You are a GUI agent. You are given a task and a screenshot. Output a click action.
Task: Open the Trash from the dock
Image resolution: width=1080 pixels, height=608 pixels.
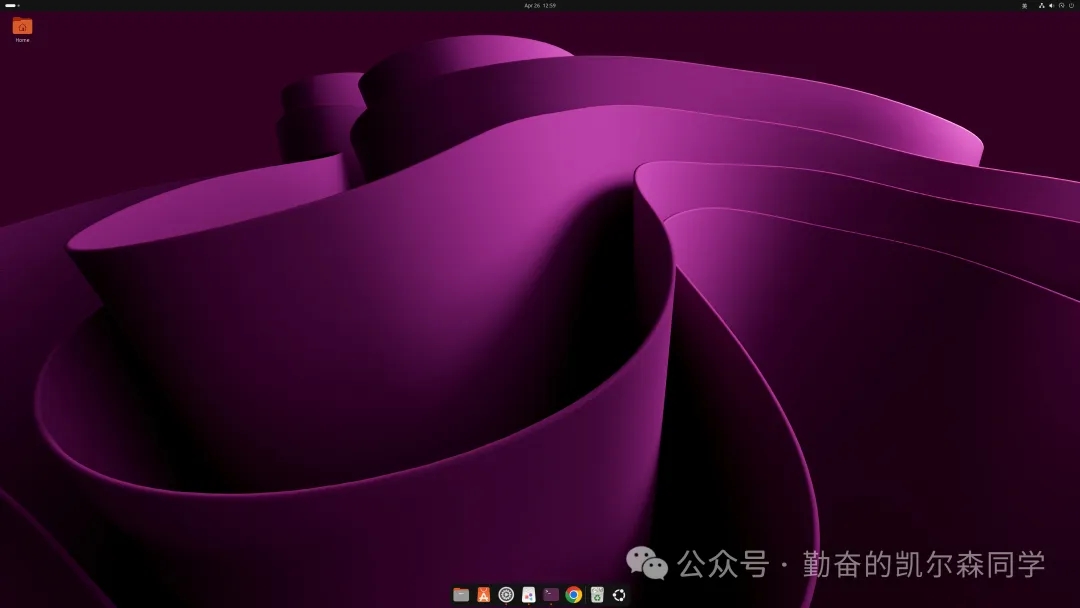tap(595, 593)
